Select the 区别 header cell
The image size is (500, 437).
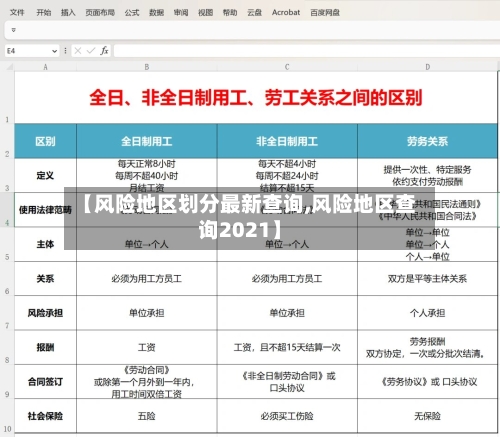(46, 141)
